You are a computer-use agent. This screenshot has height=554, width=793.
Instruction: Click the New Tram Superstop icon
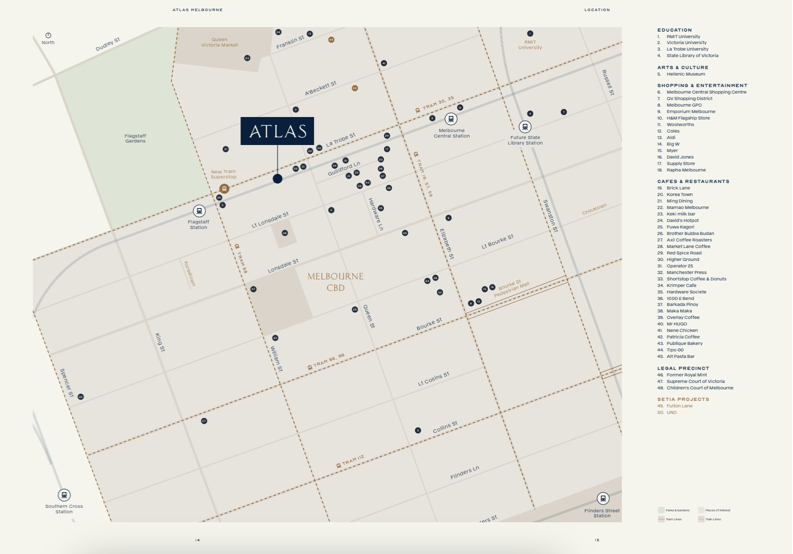(224, 188)
